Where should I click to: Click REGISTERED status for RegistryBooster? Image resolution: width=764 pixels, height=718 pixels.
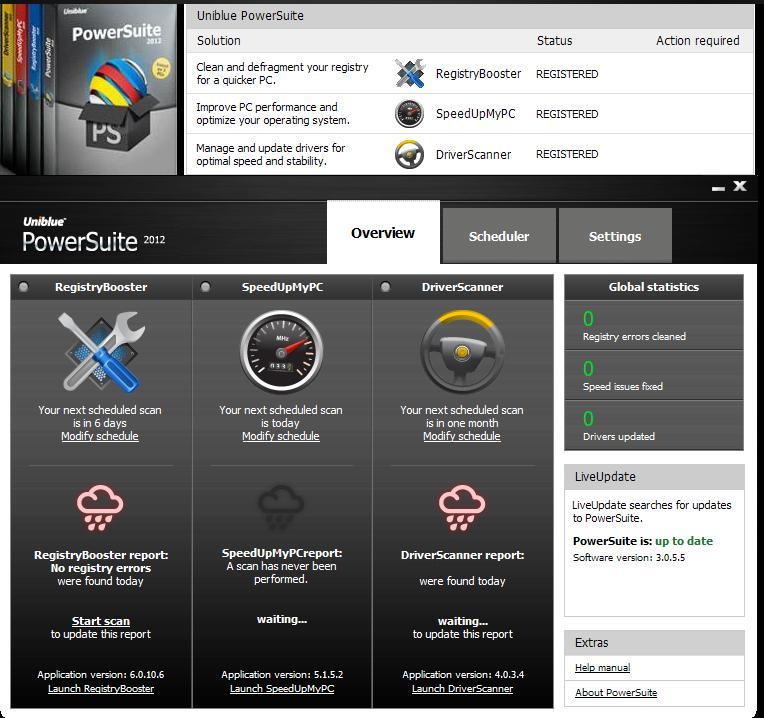567,74
